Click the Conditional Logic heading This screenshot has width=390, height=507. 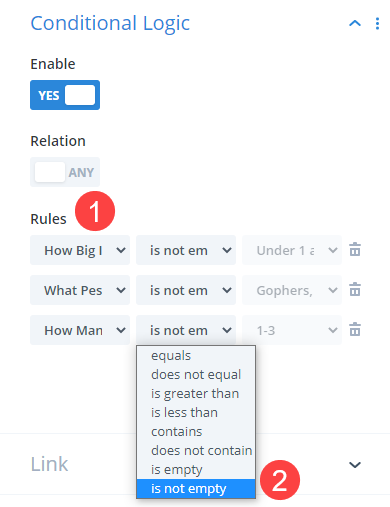point(110,24)
